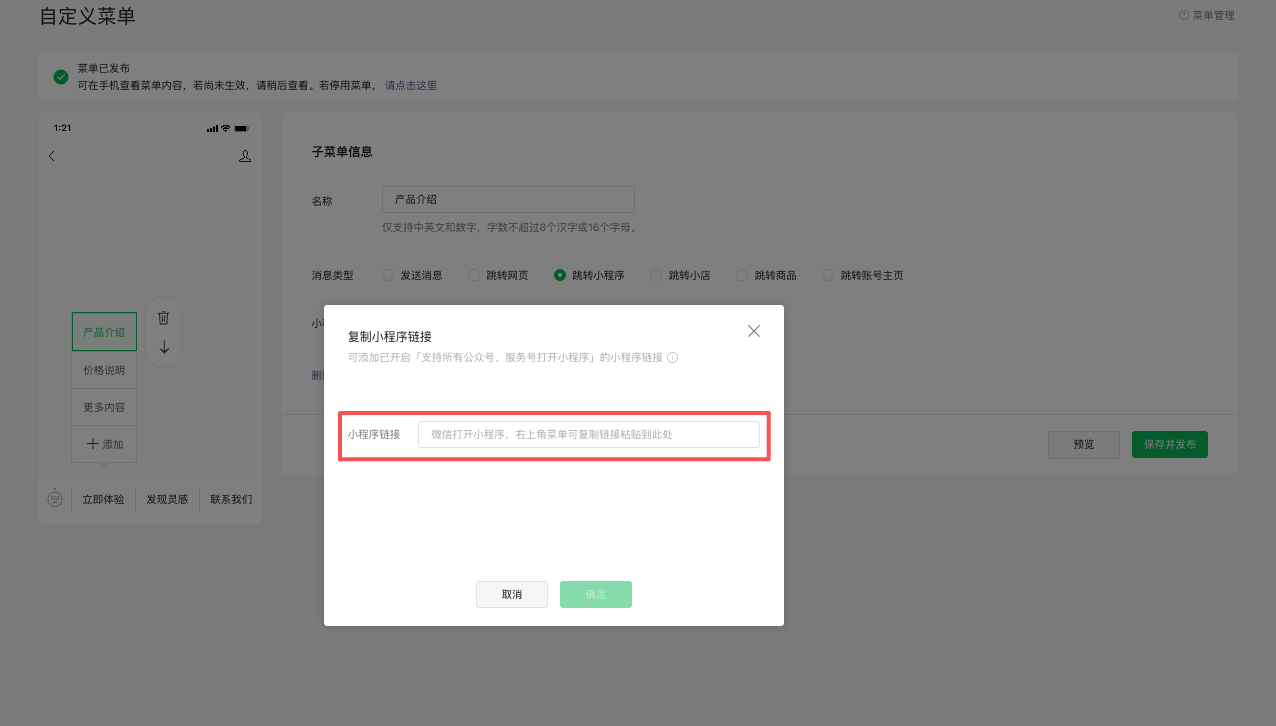The height and width of the screenshot is (726, 1276).
Task: Choose the 跳转账号主页 radio option
Action: (x=828, y=275)
